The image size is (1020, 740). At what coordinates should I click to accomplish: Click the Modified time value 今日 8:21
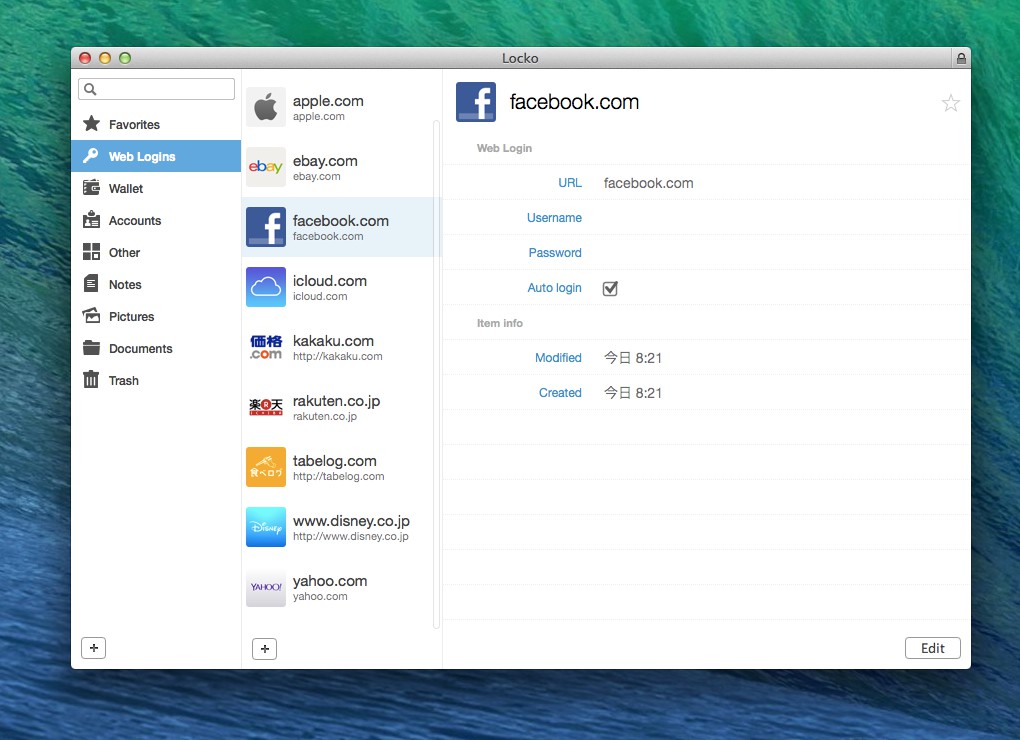pyautogui.click(x=632, y=358)
